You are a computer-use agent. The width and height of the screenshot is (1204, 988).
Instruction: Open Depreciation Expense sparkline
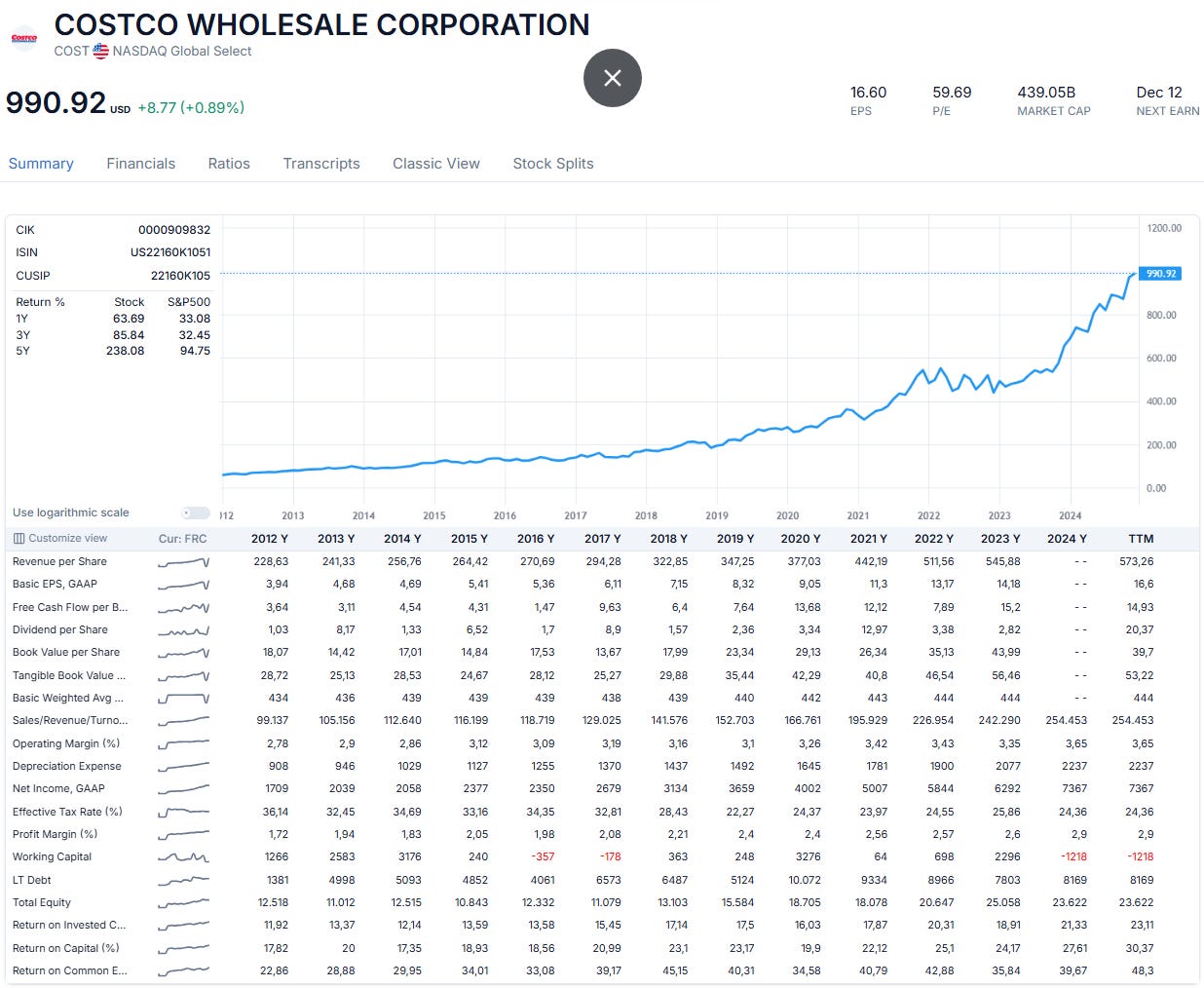[x=183, y=766]
